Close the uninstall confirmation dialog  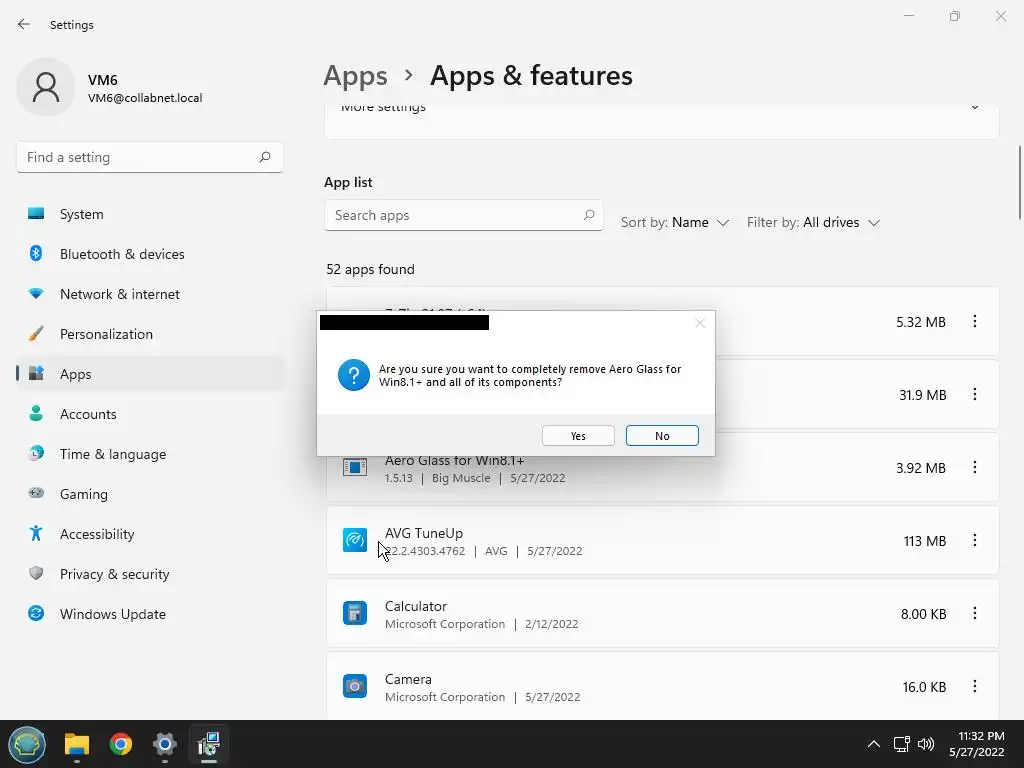click(x=700, y=323)
